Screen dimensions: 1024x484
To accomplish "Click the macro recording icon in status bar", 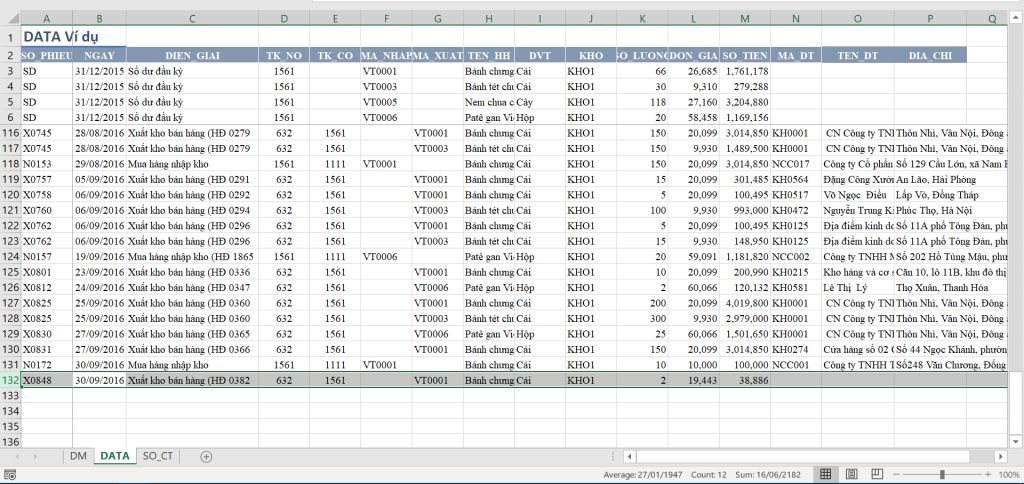I will [9, 474].
